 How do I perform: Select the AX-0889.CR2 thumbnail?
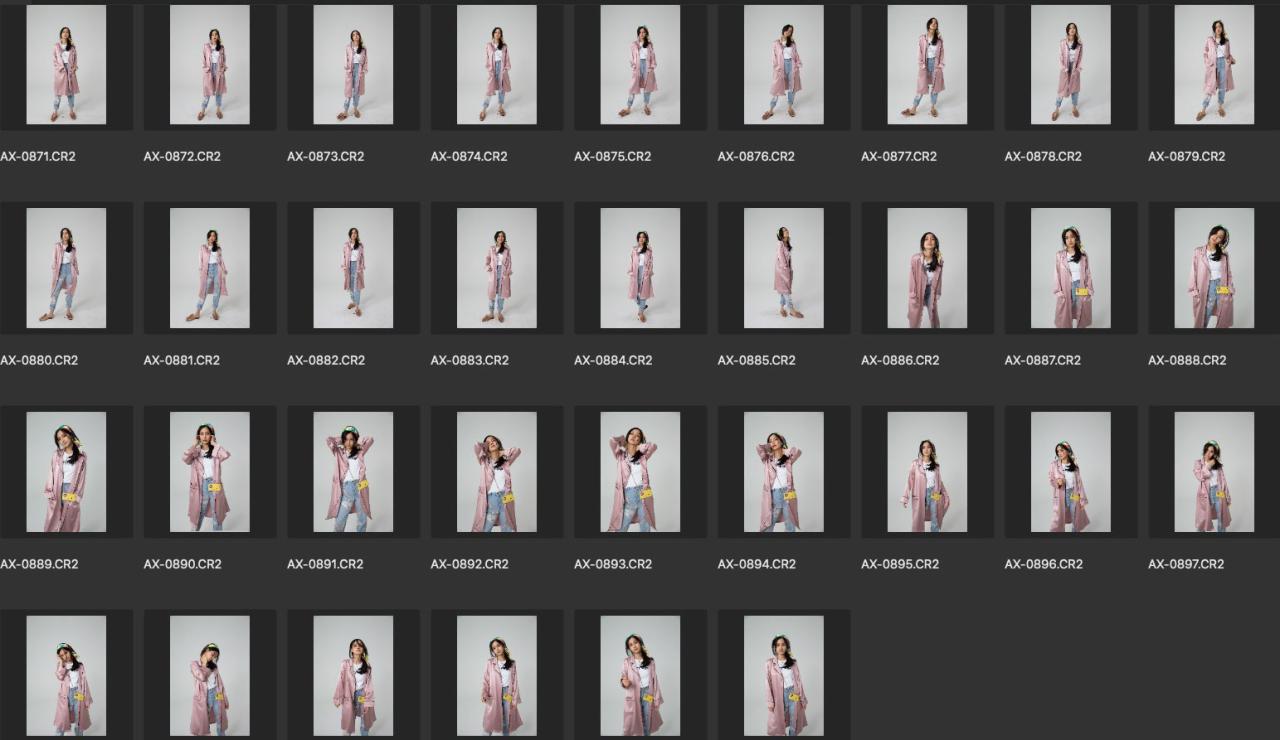[66, 472]
